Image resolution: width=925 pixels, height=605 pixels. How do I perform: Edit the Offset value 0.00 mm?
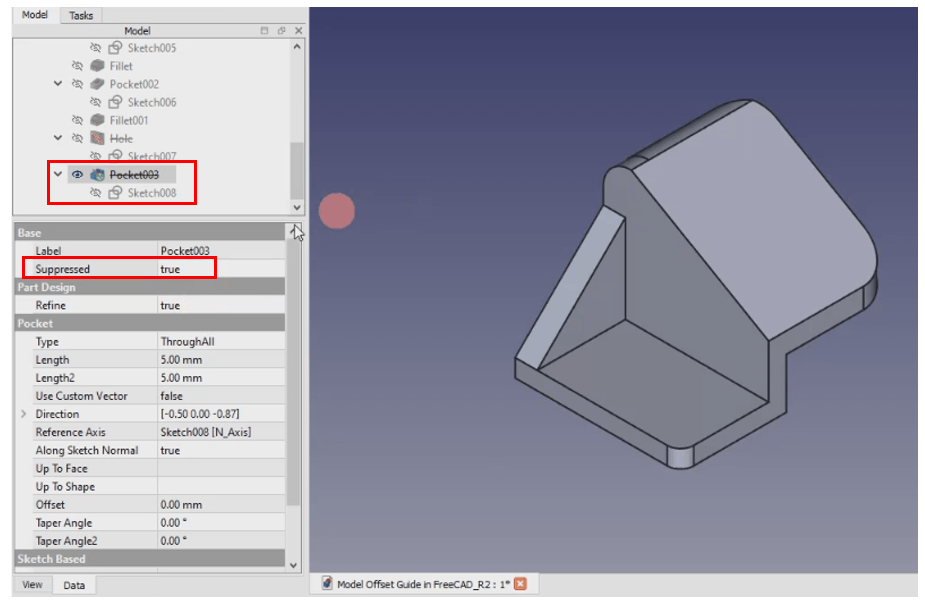(x=221, y=505)
